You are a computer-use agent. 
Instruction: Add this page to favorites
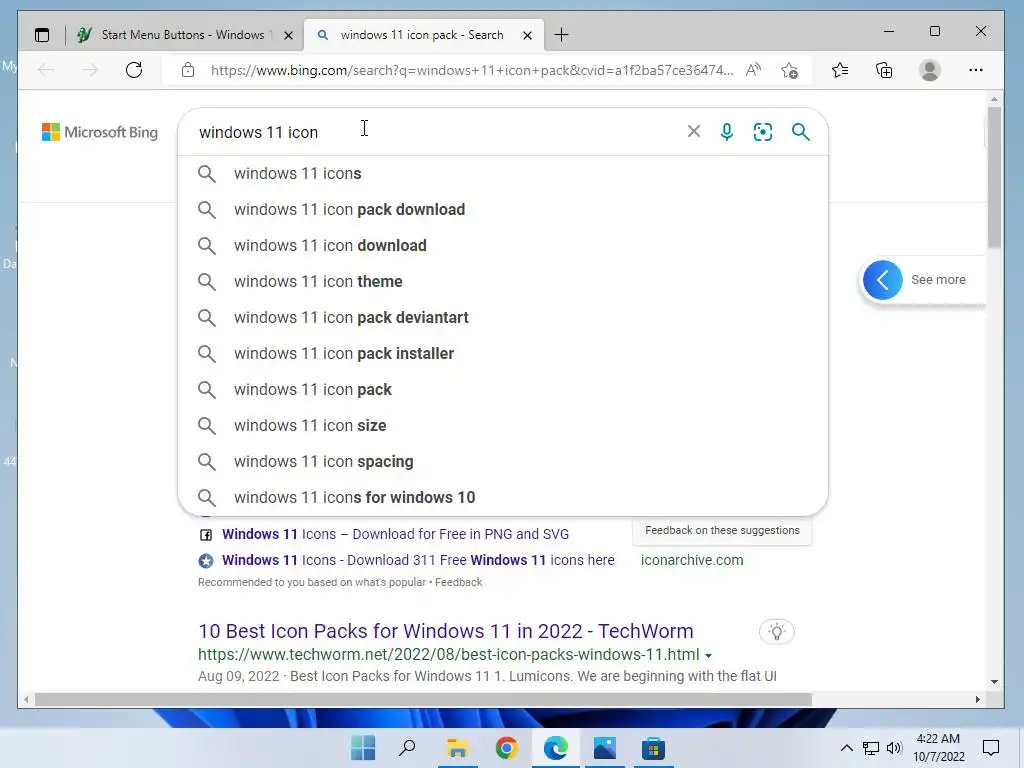point(790,70)
